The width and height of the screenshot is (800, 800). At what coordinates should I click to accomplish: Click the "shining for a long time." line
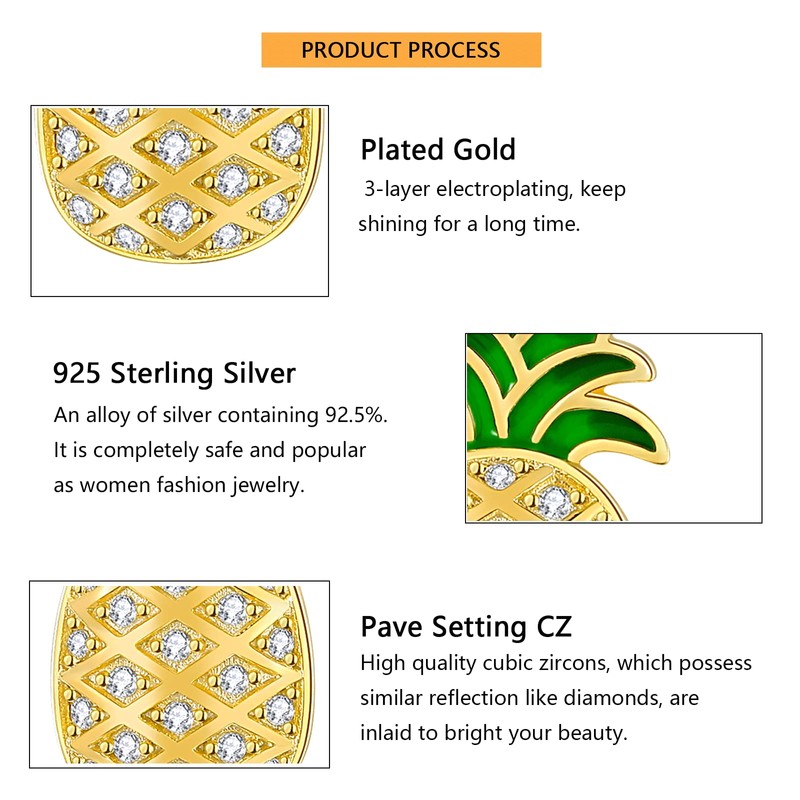pyautogui.click(x=469, y=224)
